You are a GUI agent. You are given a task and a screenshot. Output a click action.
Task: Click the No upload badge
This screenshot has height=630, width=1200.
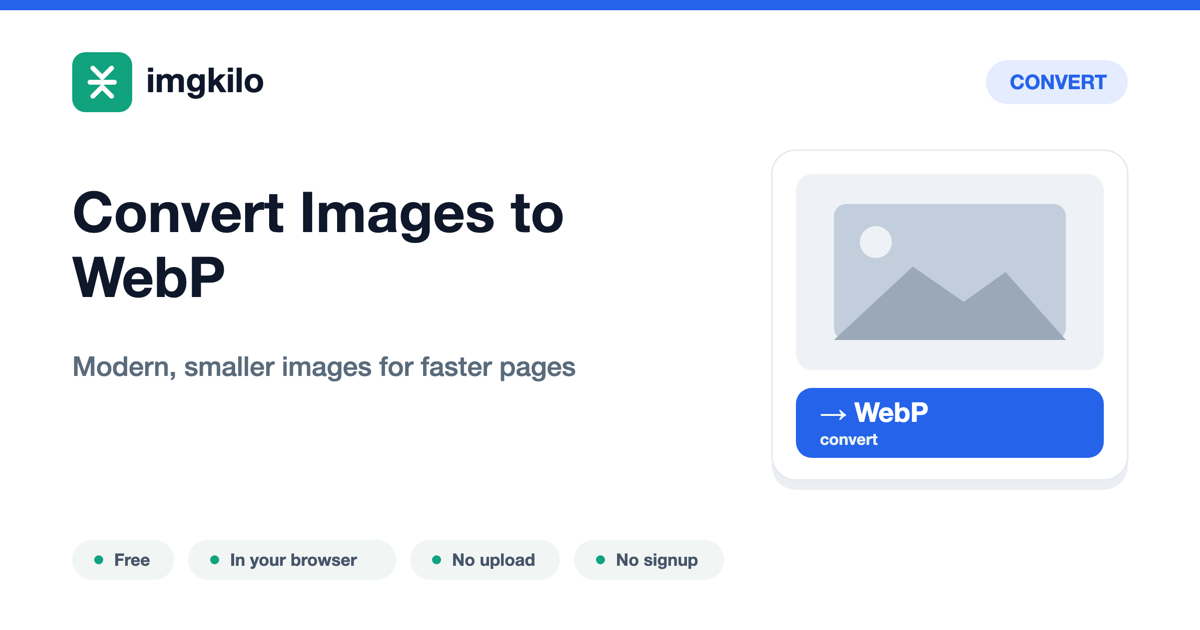485,560
